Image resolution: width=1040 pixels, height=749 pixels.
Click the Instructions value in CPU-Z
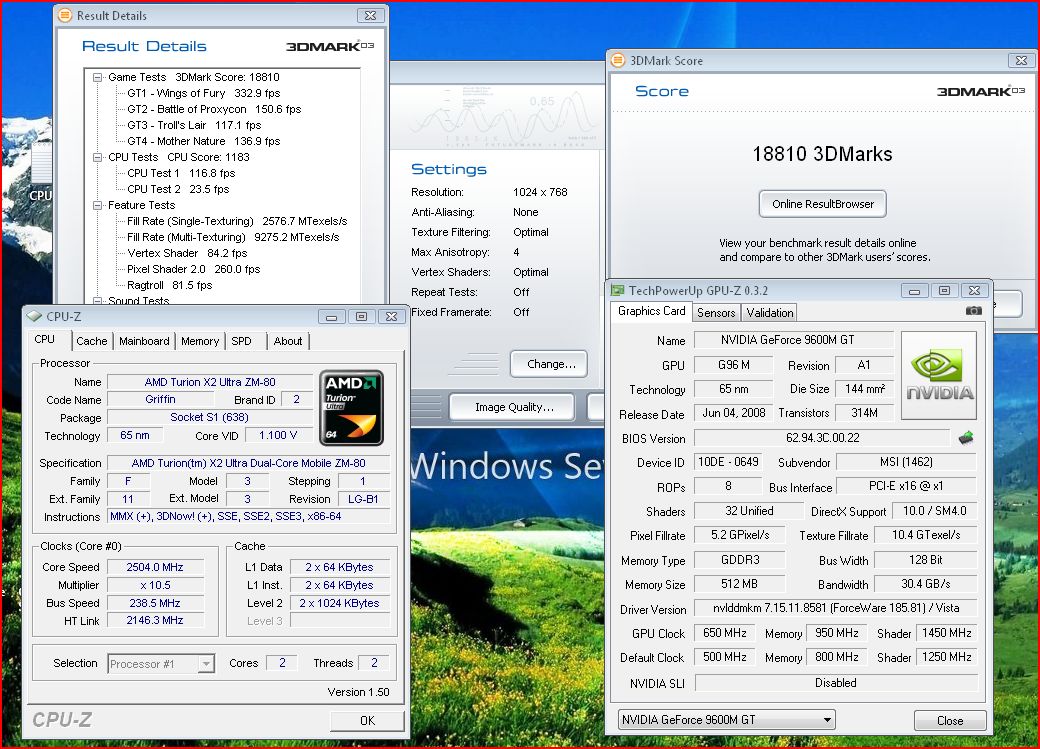248,517
